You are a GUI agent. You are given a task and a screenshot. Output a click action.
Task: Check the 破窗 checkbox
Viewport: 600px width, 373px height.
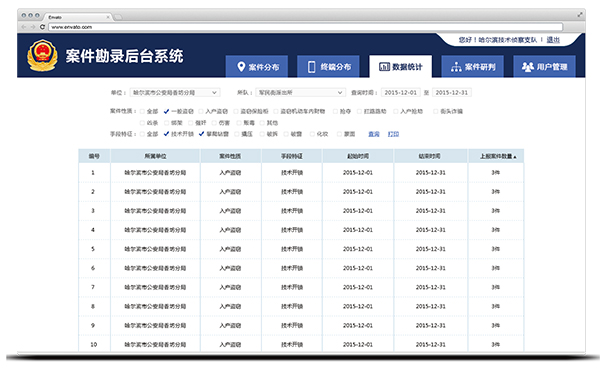click(286, 134)
